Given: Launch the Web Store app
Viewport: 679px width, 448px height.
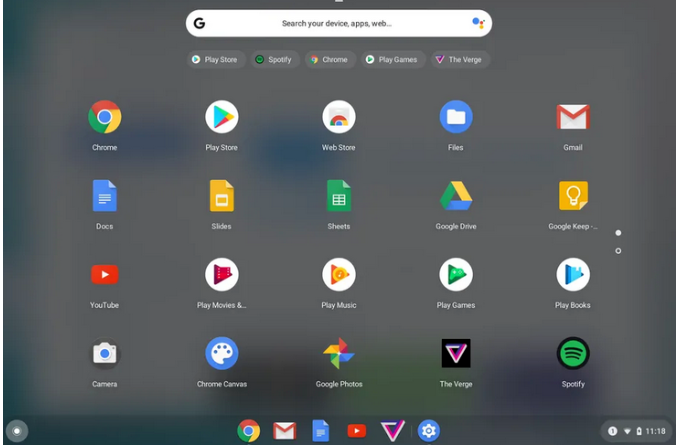Looking at the screenshot, I should (339, 117).
